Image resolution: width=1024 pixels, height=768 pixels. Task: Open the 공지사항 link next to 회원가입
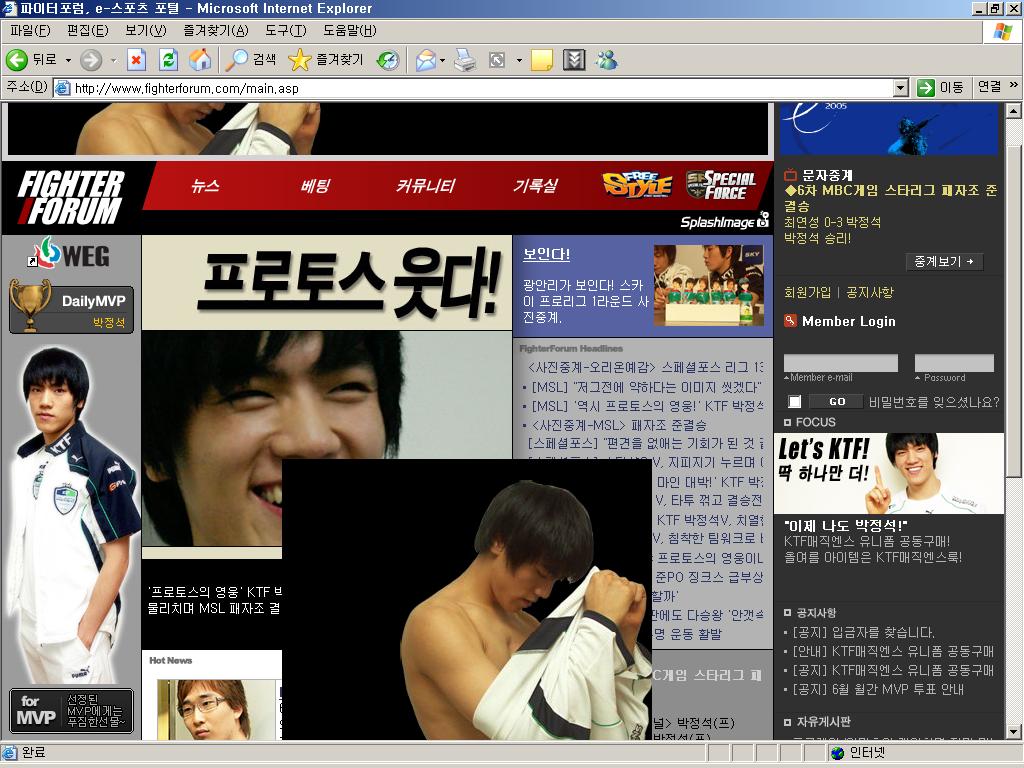coord(869,293)
